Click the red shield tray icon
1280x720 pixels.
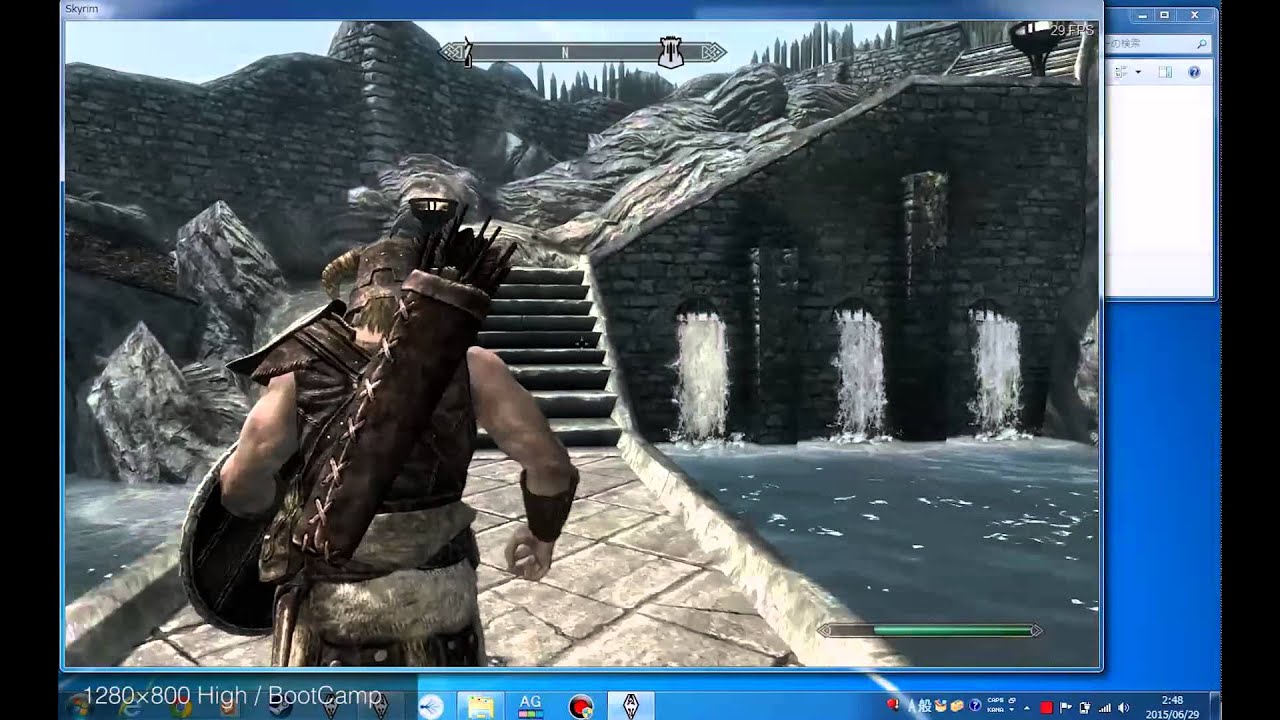click(x=893, y=704)
